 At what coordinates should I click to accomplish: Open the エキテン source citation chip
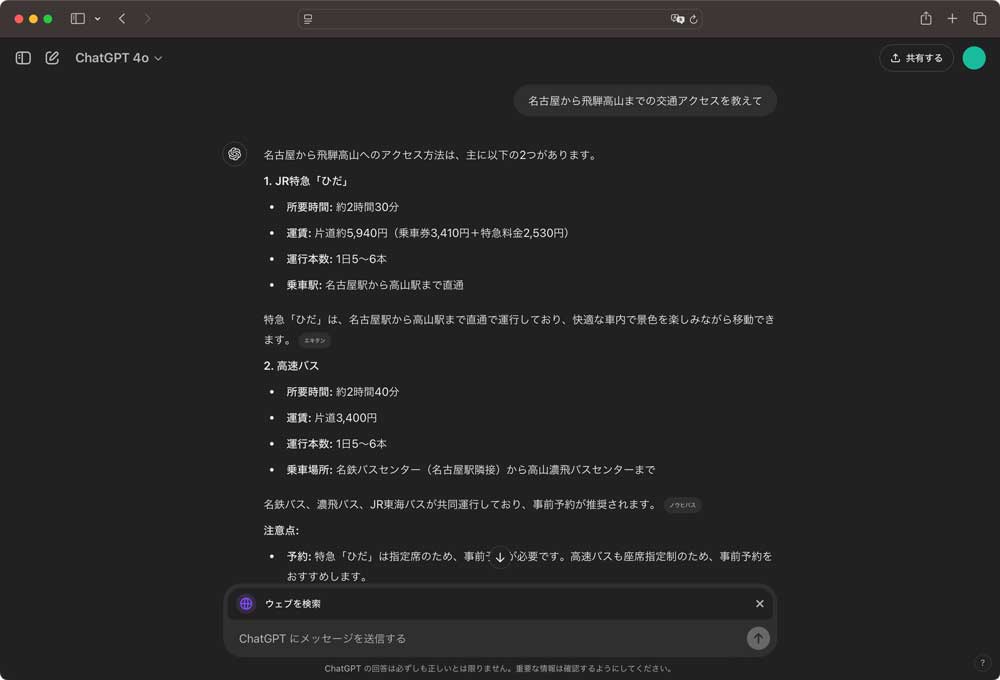tap(314, 341)
